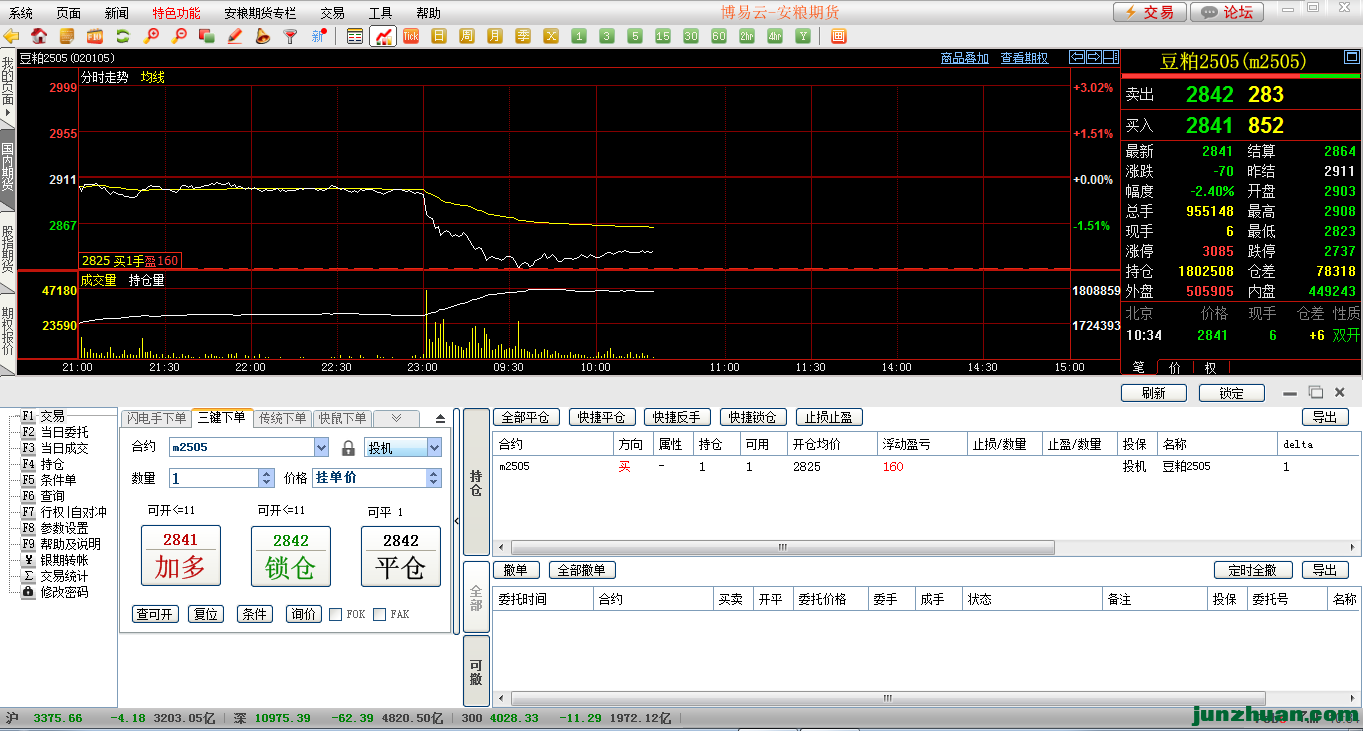
Task: Switch to weekly 周 K-line icon
Action: [x=467, y=36]
